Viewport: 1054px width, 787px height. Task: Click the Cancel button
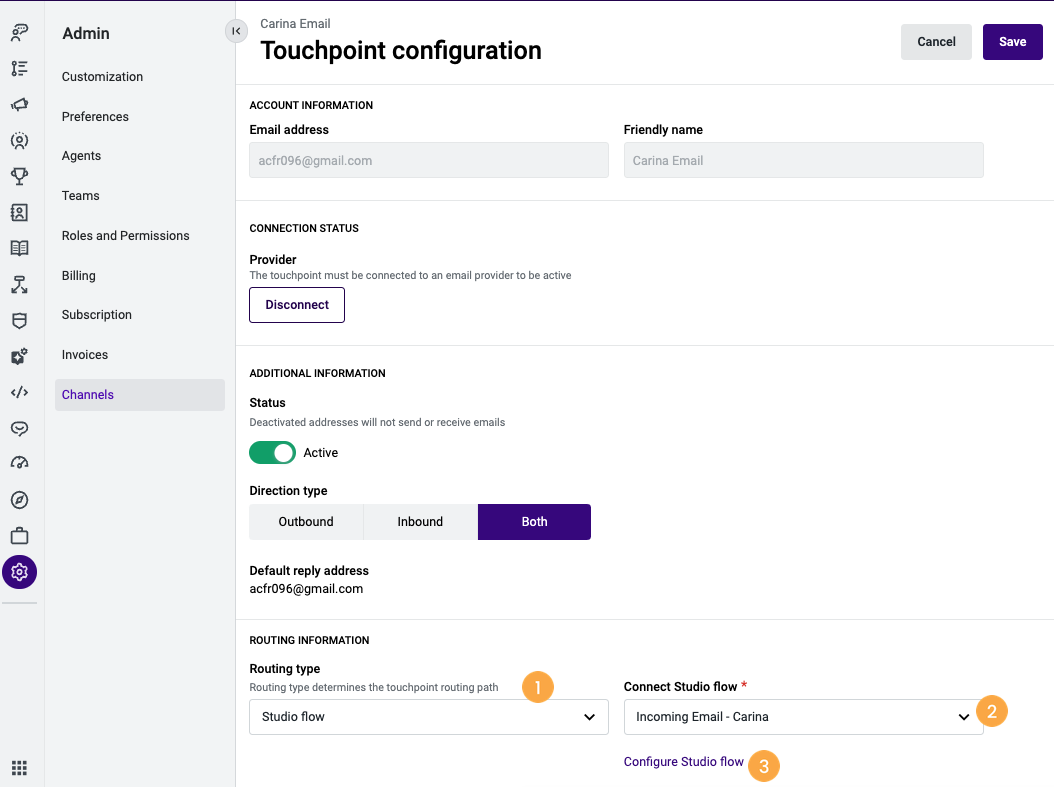click(936, 42)
